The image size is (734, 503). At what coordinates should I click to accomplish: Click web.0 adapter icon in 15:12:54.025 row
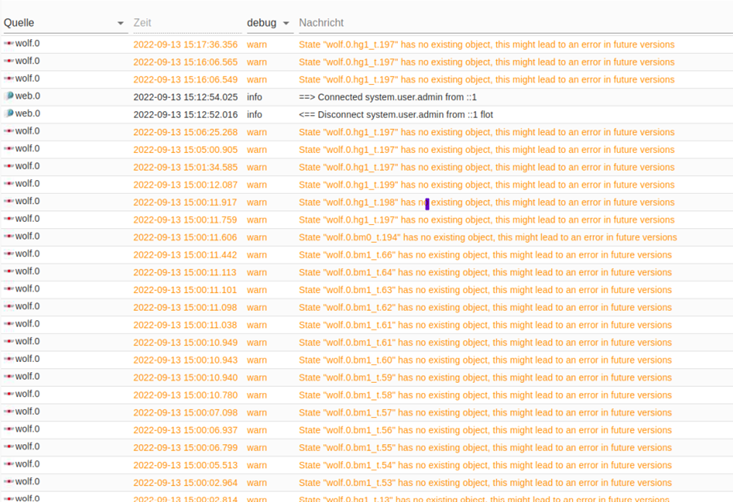(8, 96)
